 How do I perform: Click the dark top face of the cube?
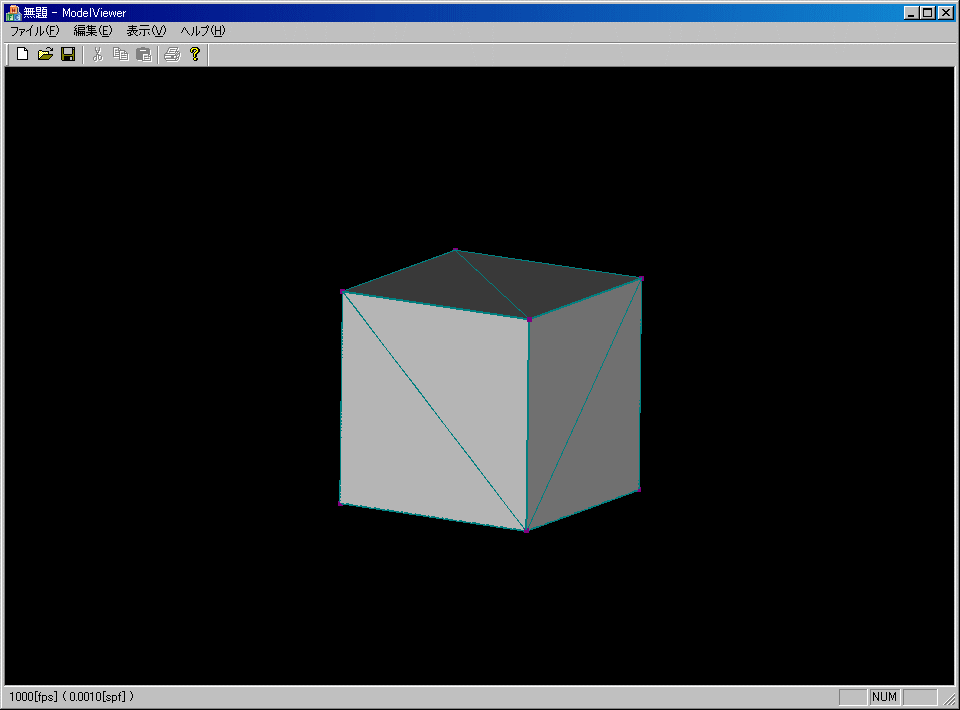493,283
